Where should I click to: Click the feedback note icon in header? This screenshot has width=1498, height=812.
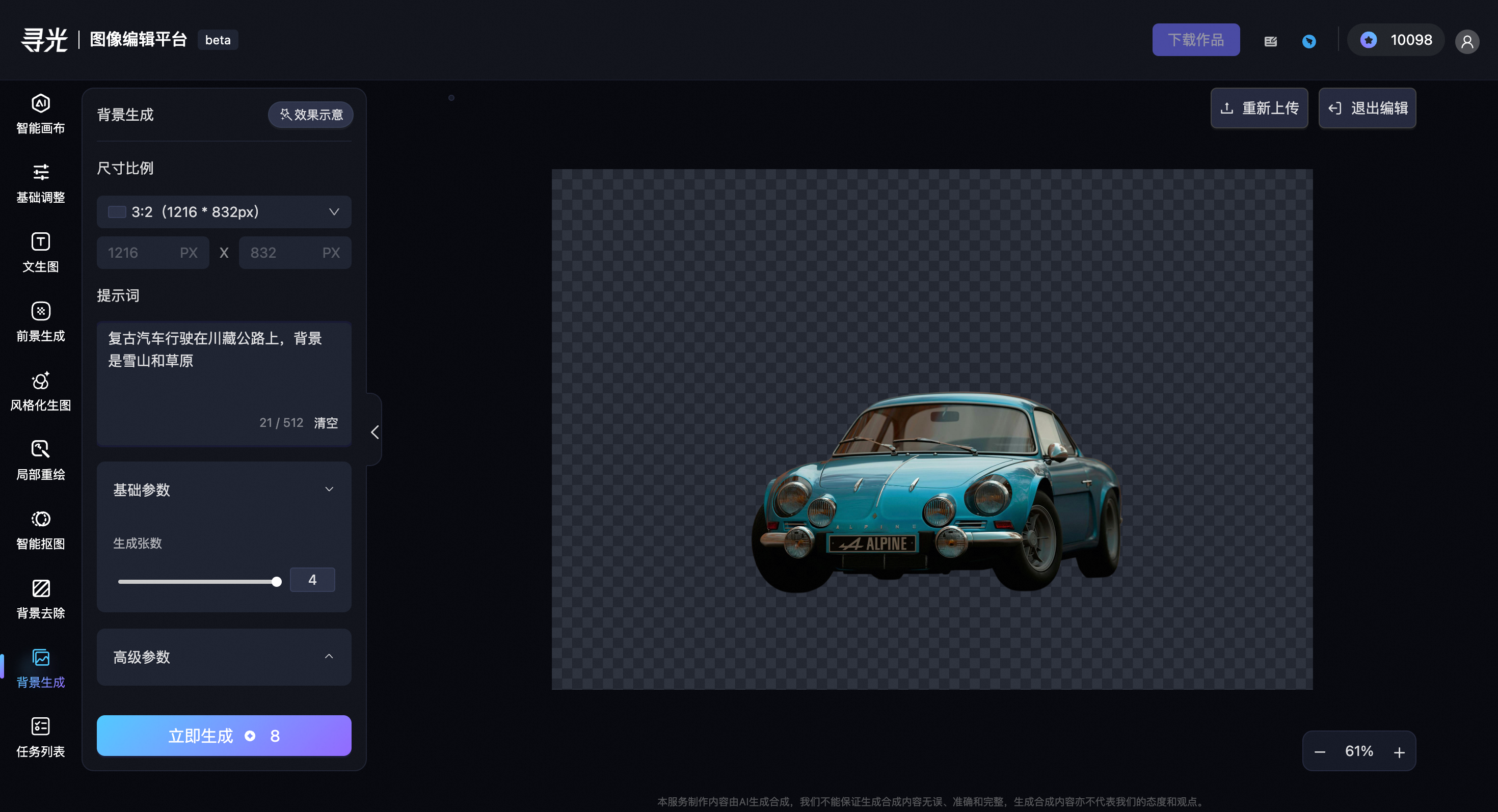[x=1271, y=41]
